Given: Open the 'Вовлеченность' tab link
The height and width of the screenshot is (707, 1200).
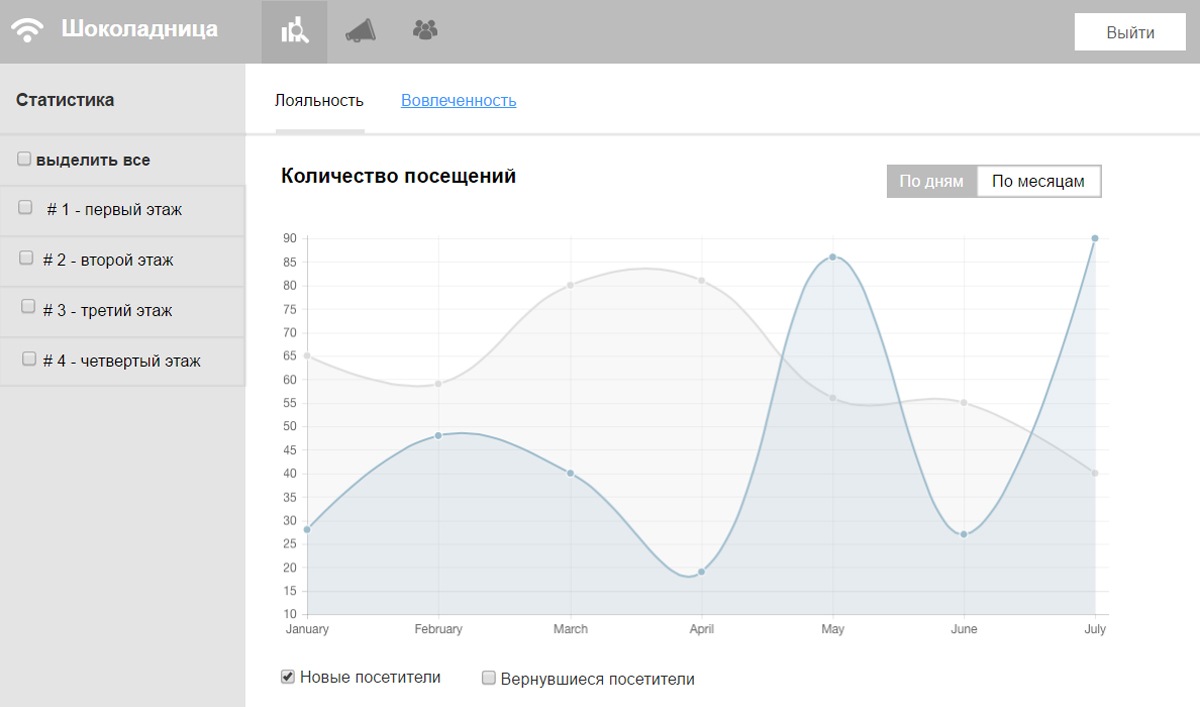Looking at the screenshot, I should [x=458, y=101].
